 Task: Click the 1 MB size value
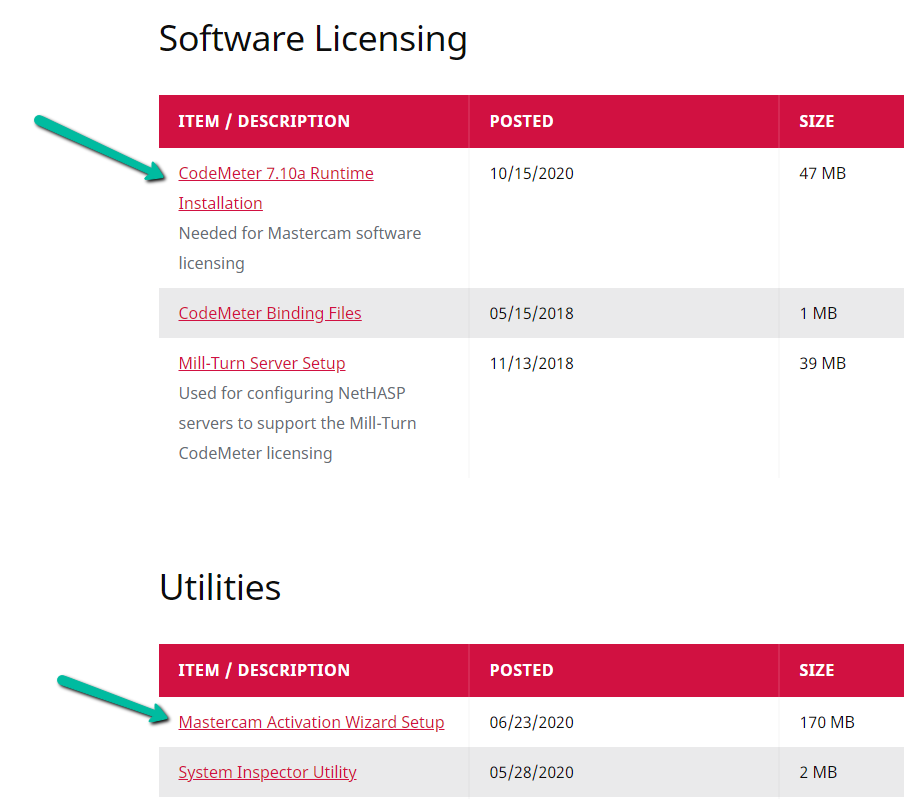coord(818,314)
